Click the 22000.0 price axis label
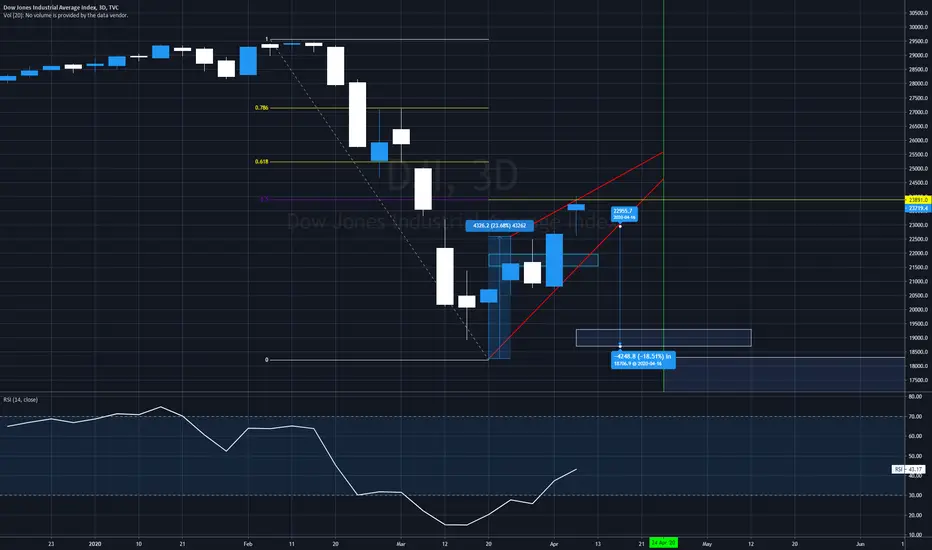Viewport: 932px width, 550px height. tap(918, 253)
